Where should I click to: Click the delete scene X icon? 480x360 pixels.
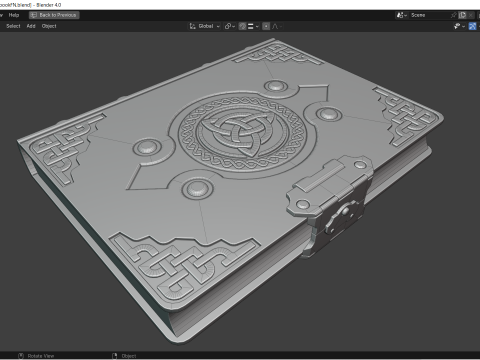coord(470,15)
